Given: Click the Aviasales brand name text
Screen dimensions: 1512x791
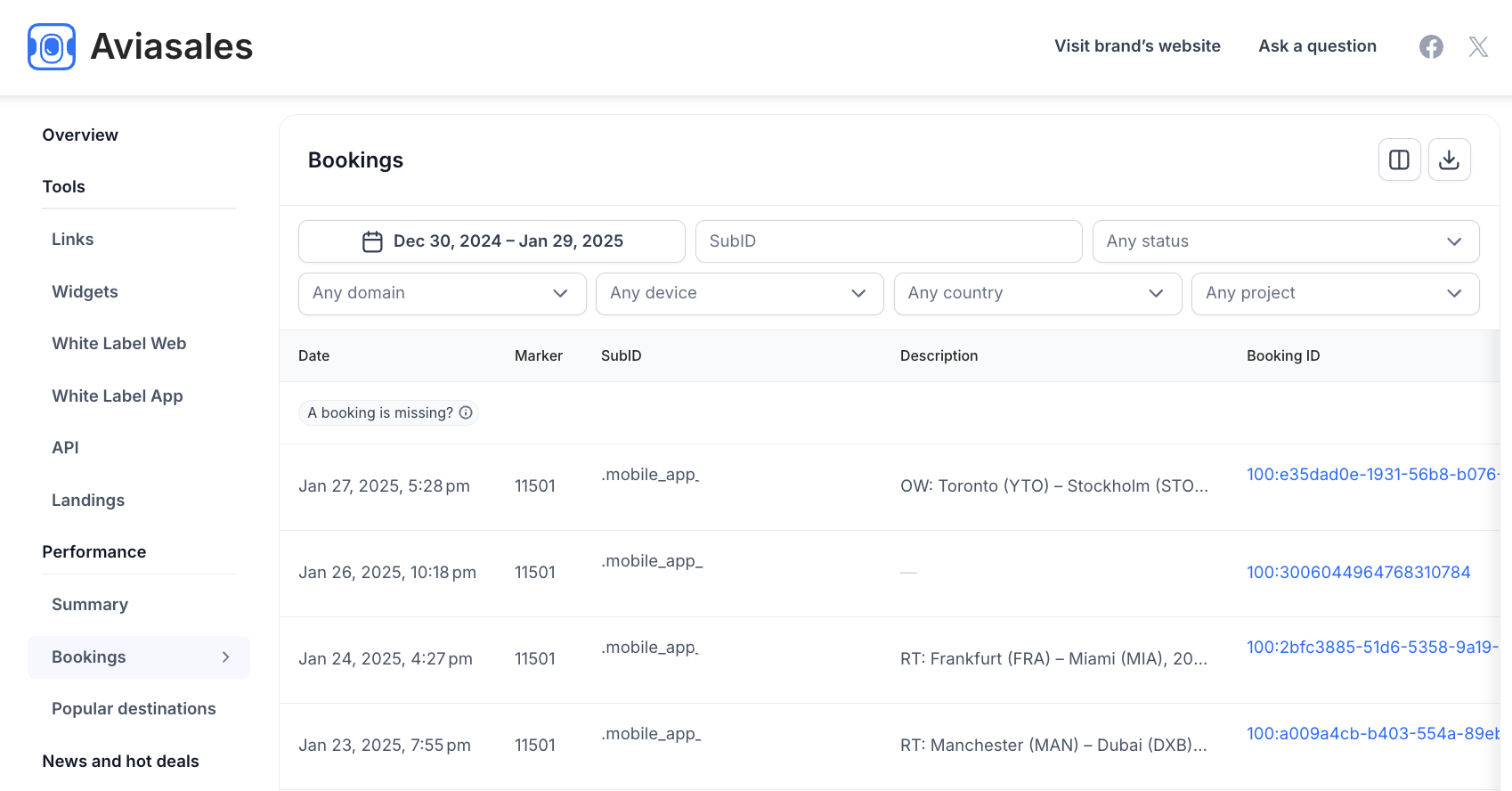Looking at the screenshot, I should click(x=172, y=46).
